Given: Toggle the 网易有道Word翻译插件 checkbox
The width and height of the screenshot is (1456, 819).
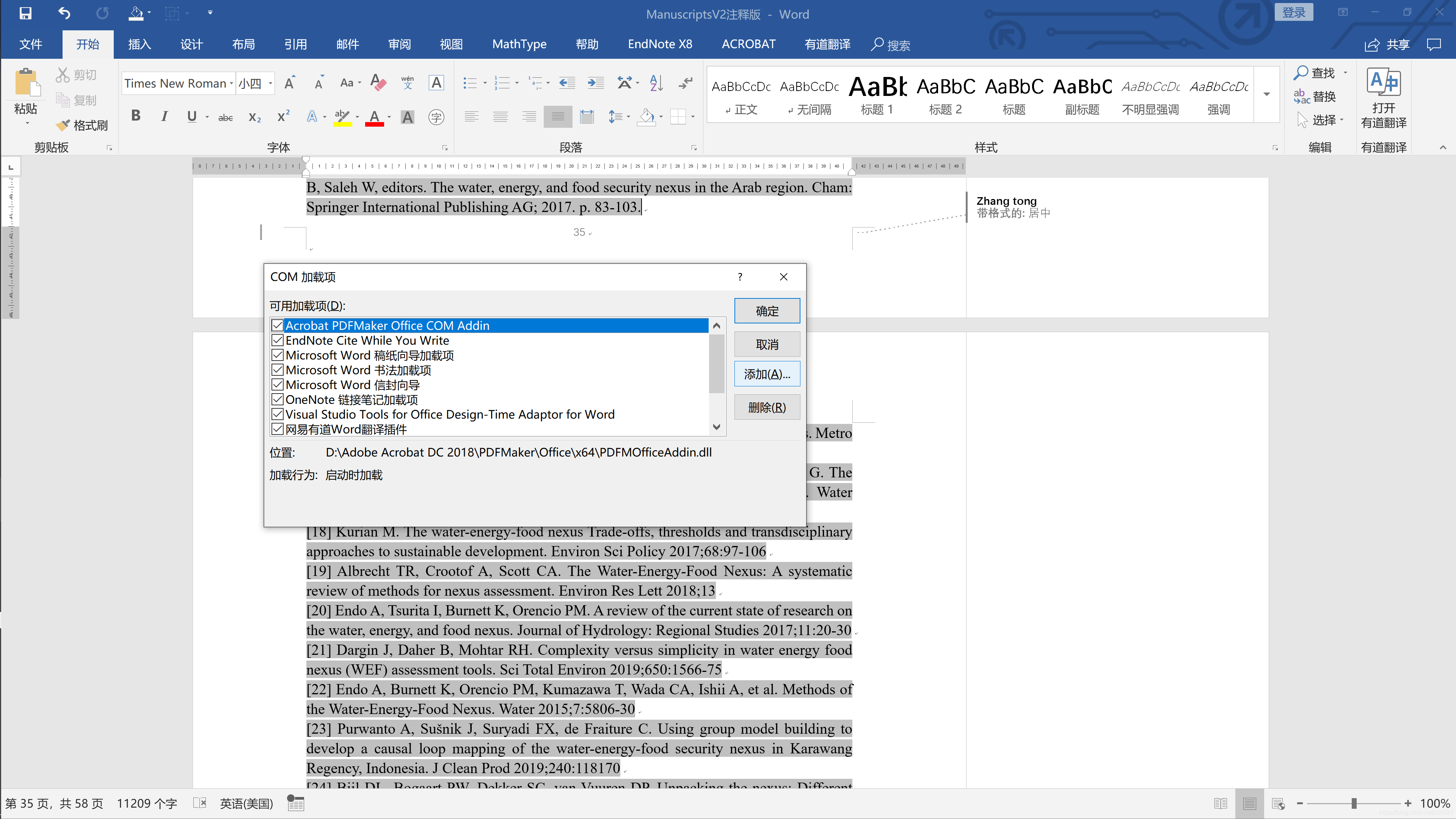Looking at the screenshot, I should (x=277, y=429).
